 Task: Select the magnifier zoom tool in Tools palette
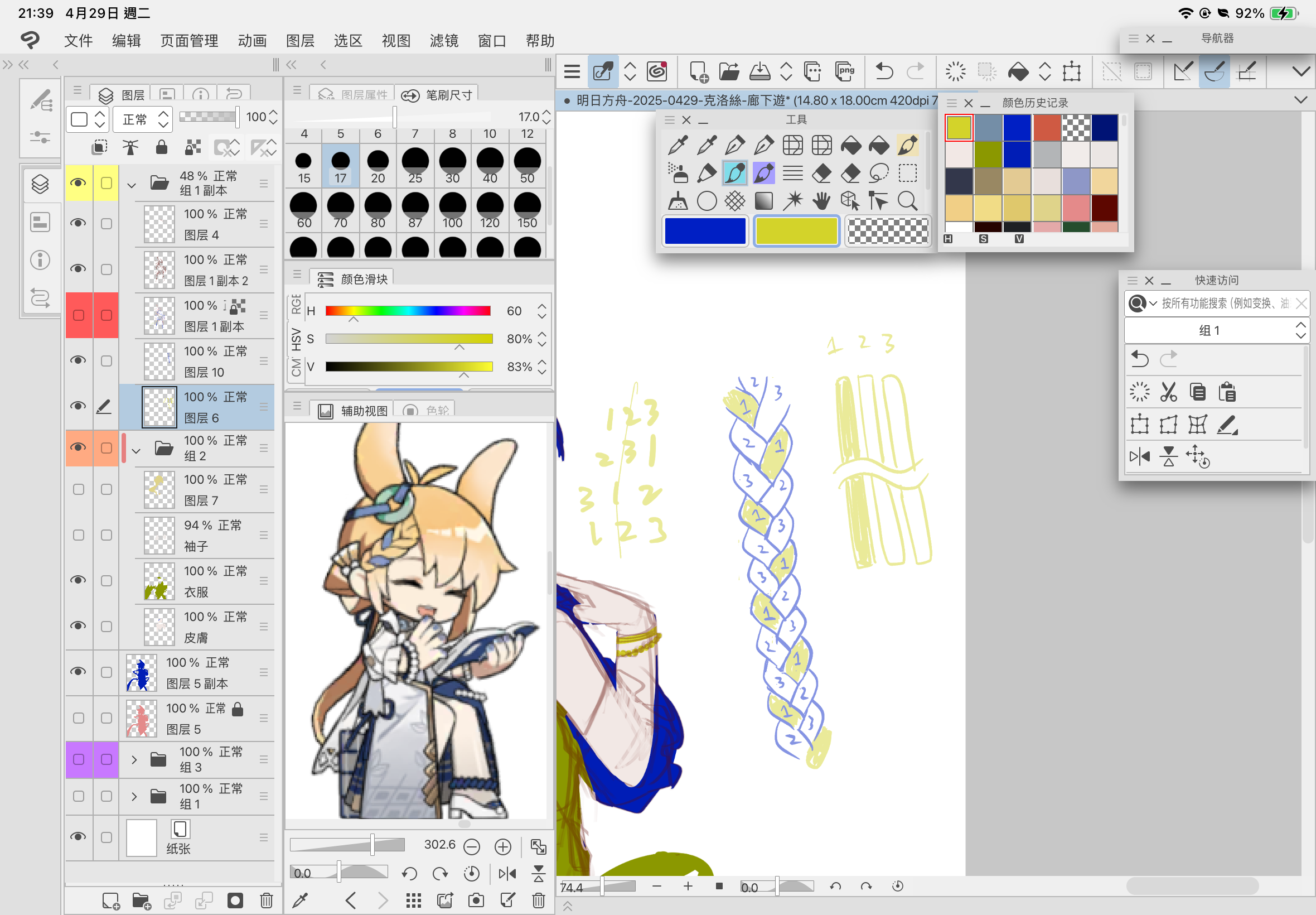pos(907,201)
